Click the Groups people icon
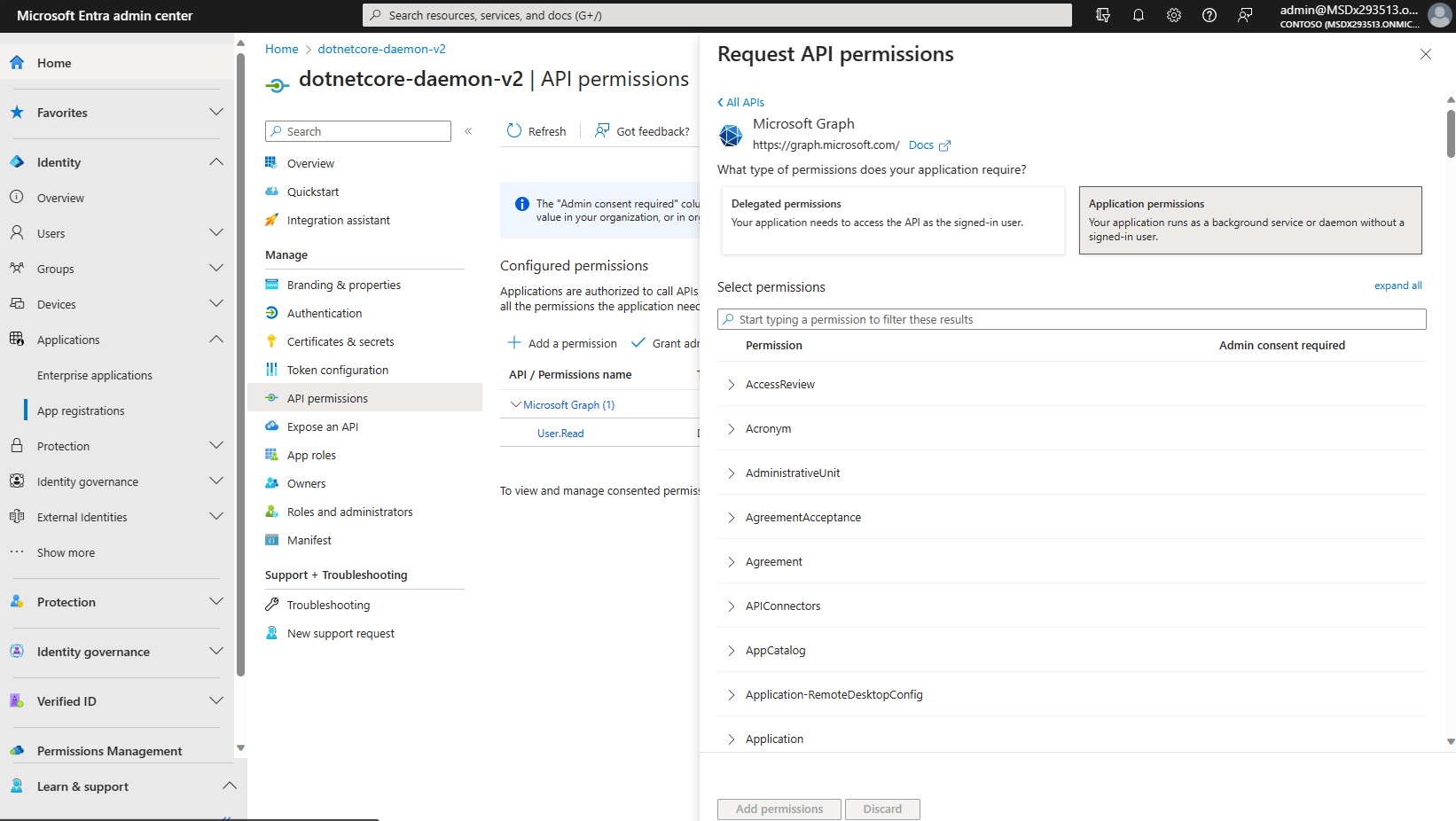Image resolution: width=1456 pixels, height=821 pixels. point(17,268)
